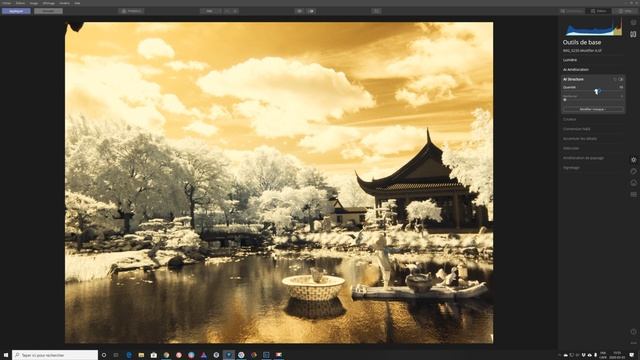Screen dimensions: 640x360
Task: Open the zoom percentage dropdown
Action: point(211,11)
